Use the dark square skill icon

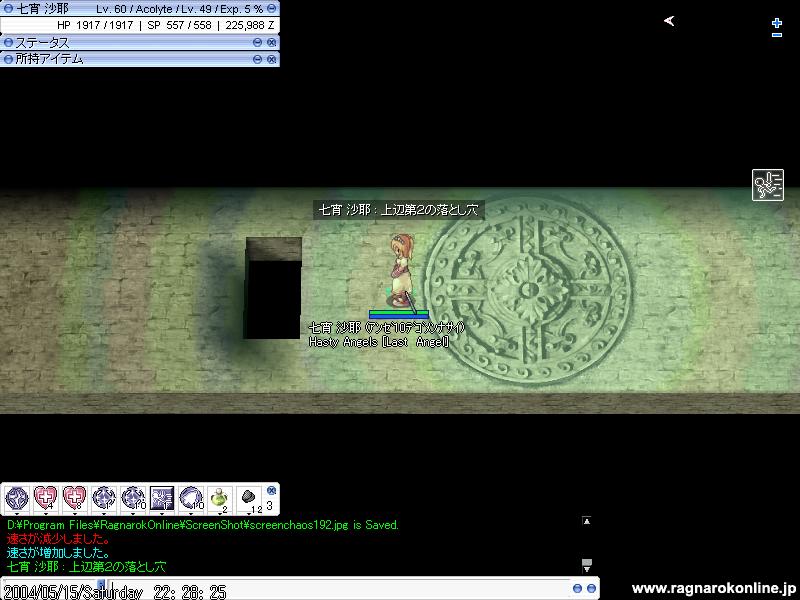tap(162, 497)
